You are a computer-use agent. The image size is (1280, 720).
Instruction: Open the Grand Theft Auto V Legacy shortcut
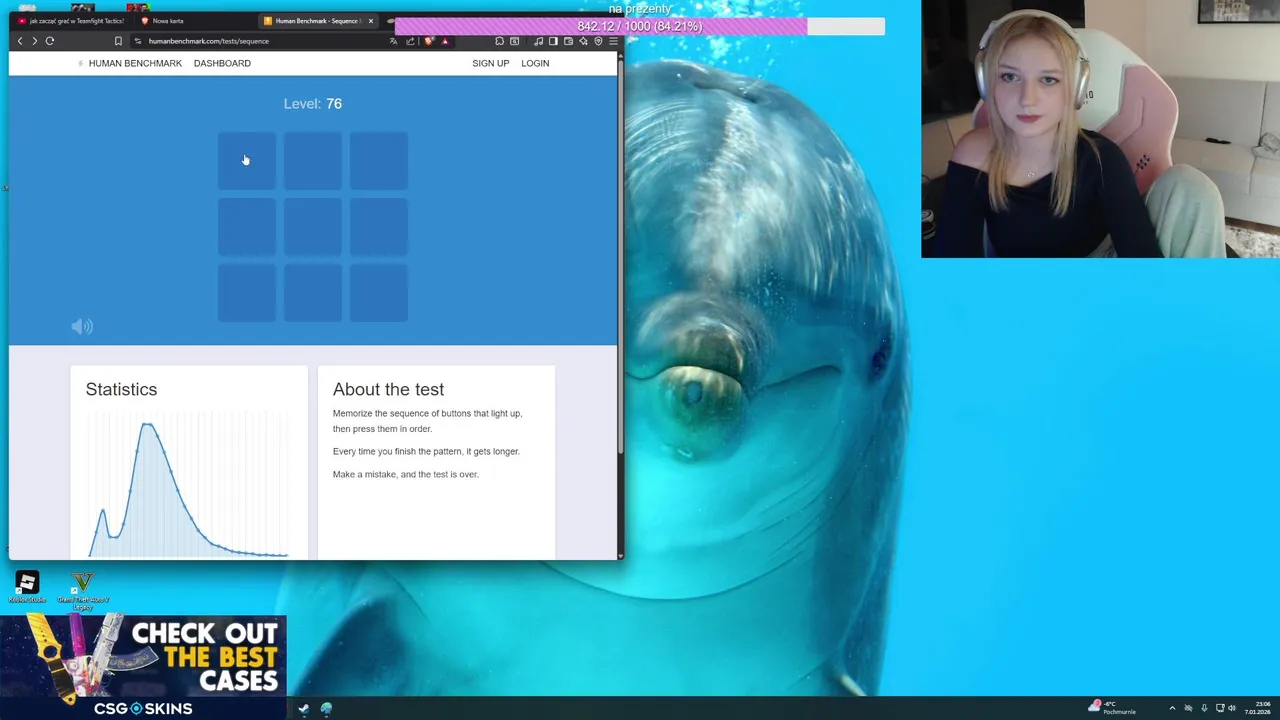pyautogui.click(x=83, y=590)
